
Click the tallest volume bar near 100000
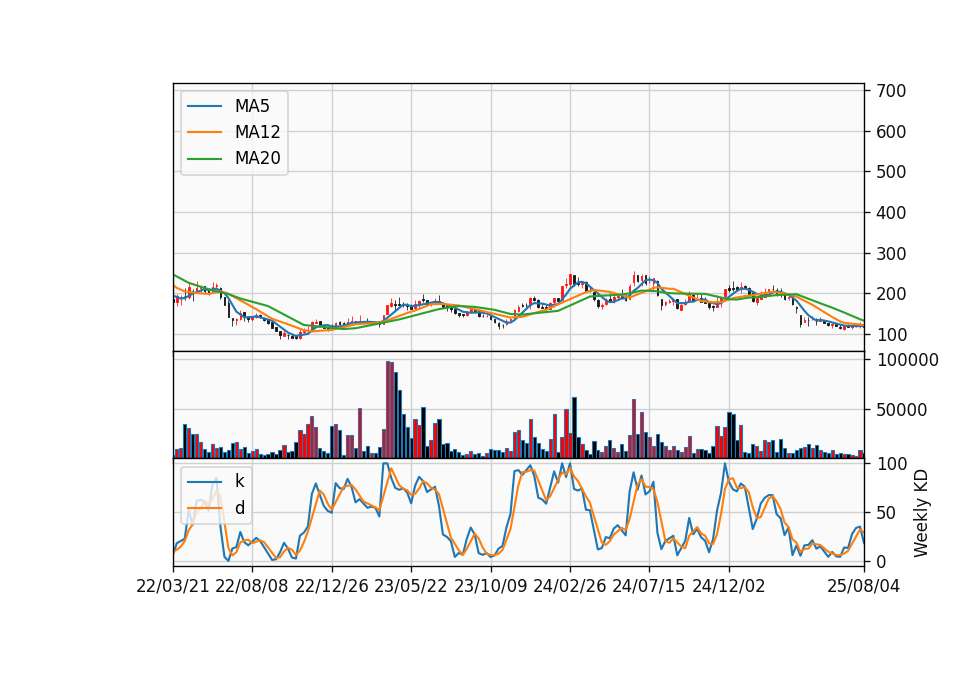click(388, 410)
